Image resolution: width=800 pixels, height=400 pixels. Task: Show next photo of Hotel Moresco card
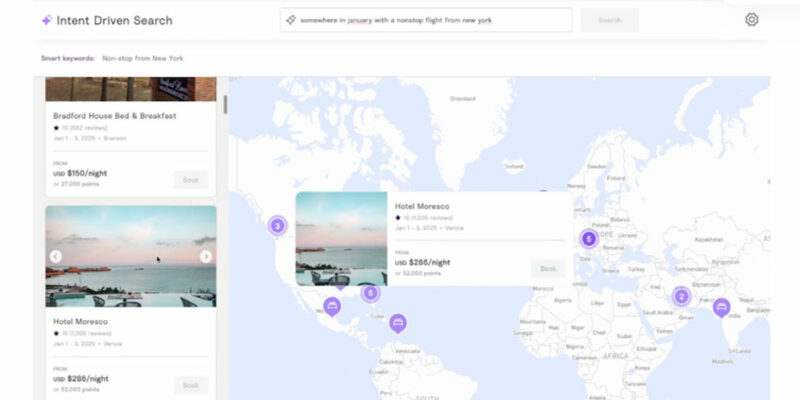click(206, 257)
